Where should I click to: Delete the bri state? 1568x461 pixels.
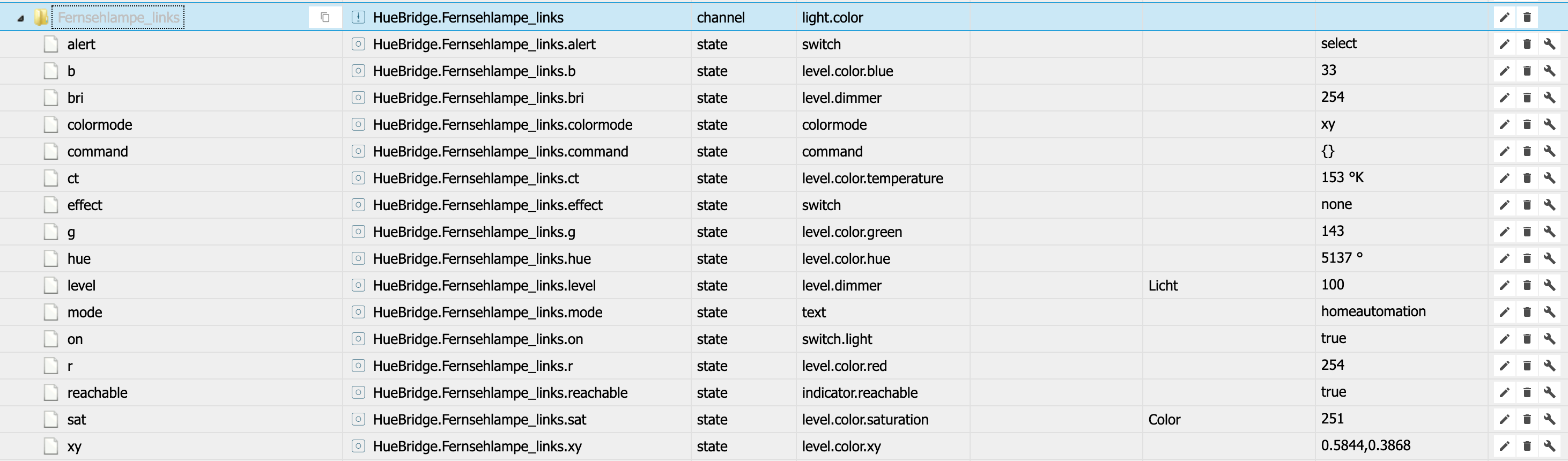(1527, 98)
